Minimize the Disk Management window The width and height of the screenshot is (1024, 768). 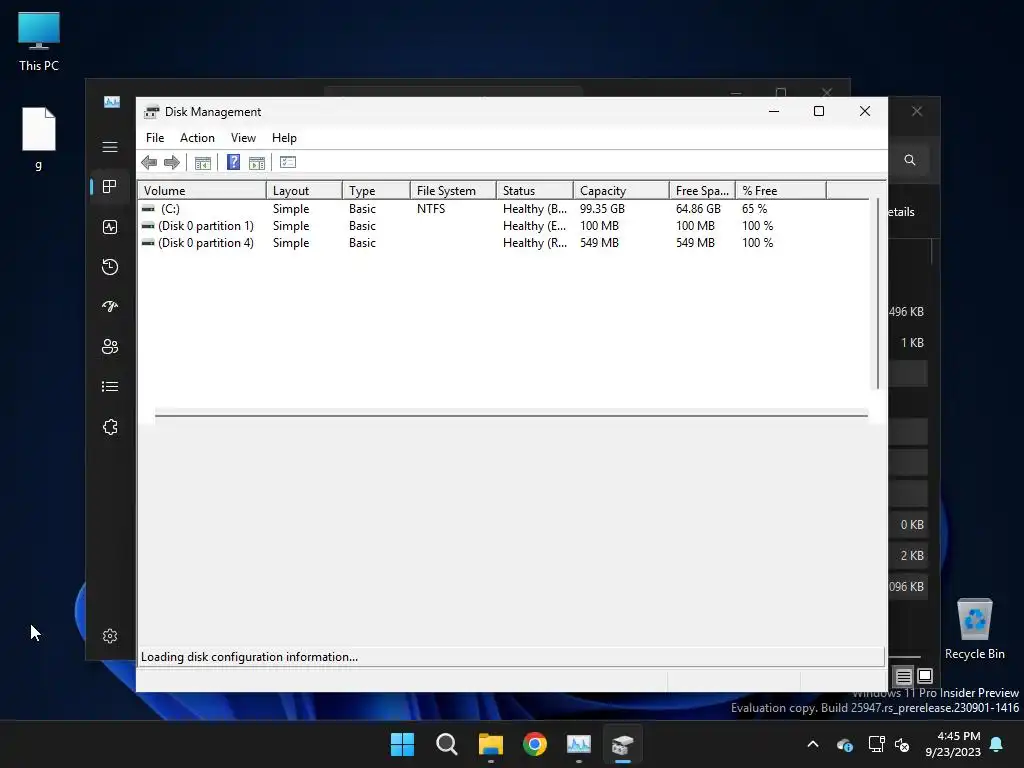coord(774,112)
